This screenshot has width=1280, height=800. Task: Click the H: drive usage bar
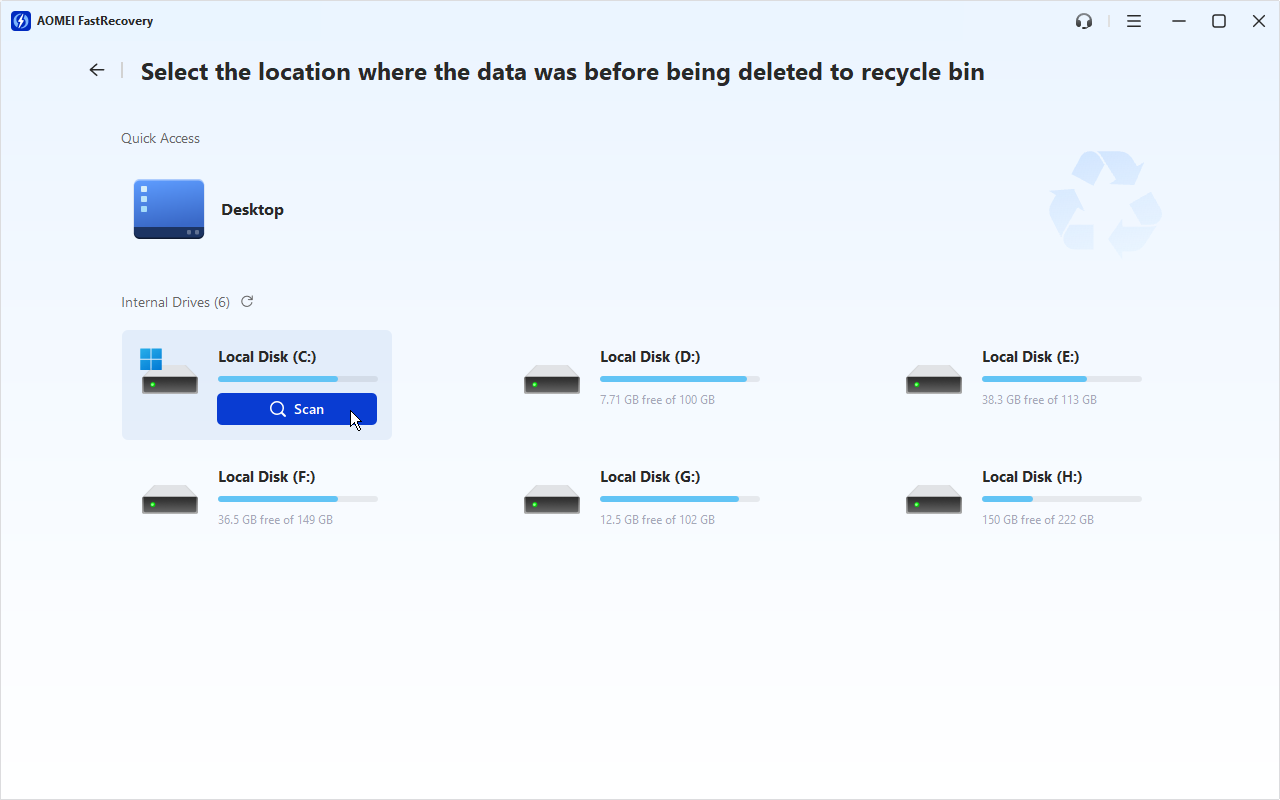1062,498
